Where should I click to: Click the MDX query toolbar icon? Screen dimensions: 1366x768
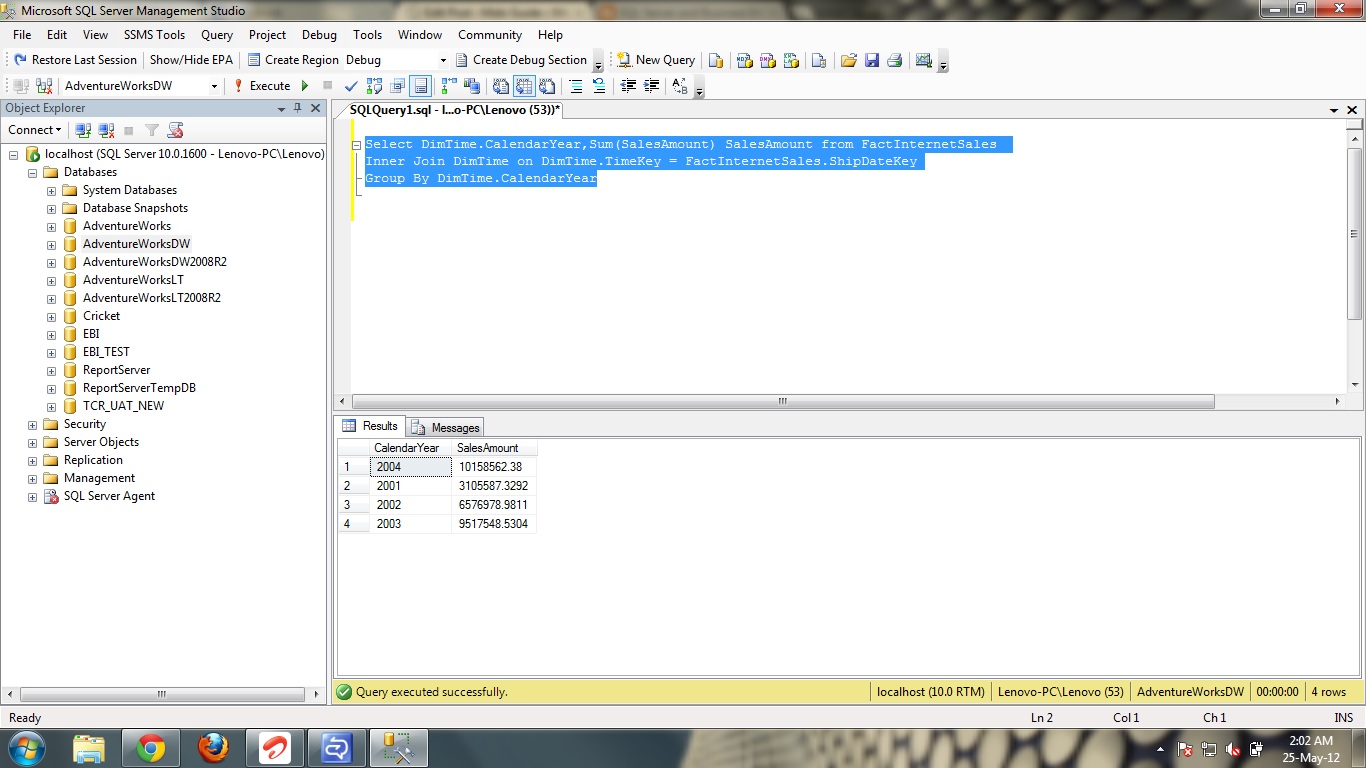click(x=744, y=60)
